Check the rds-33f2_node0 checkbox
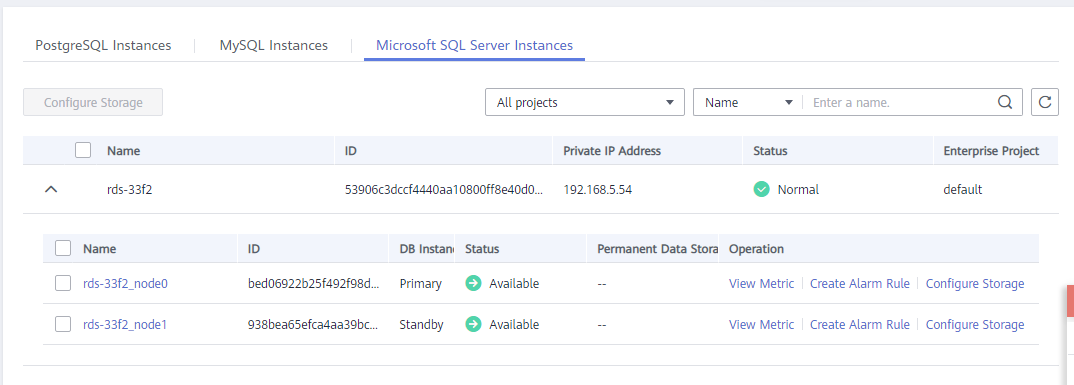Image resolution: width=1074 pixels, height=385 pixels. [x=63, y=283]
